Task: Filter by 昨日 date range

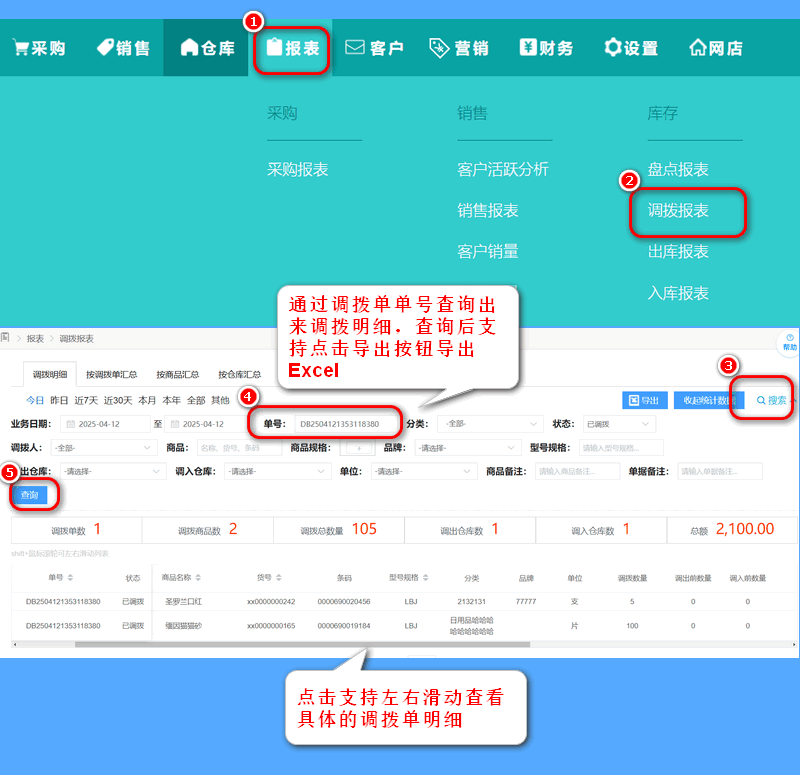Action: click(59, 401)
